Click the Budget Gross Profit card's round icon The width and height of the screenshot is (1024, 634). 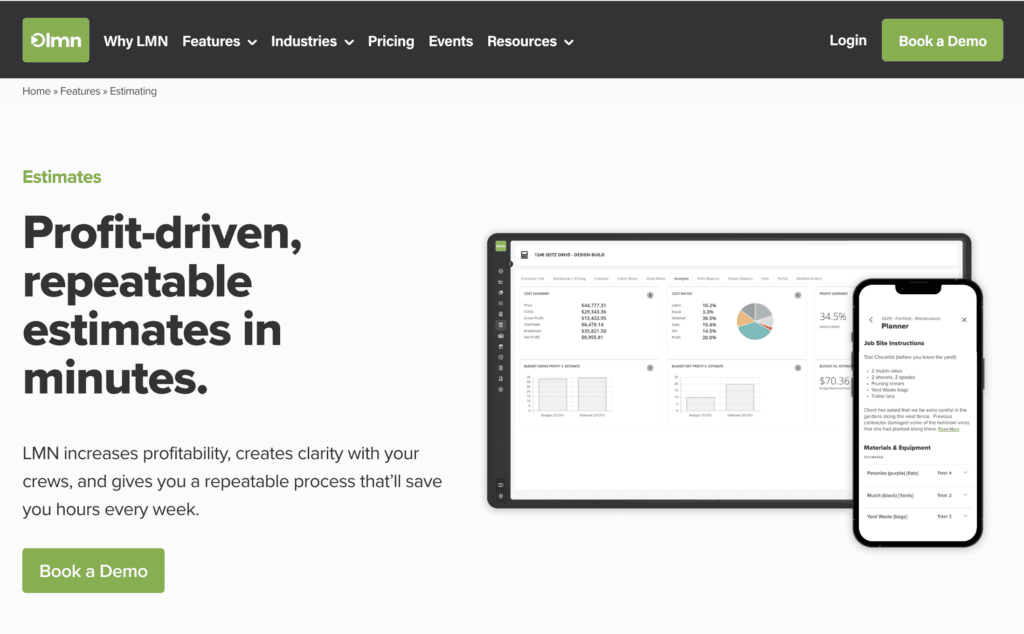coord(650,367)
